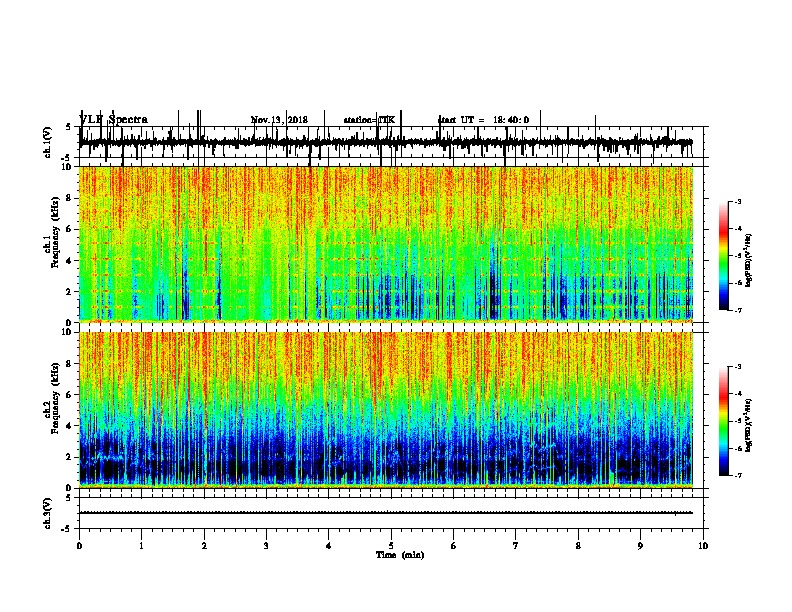Click the "8" kHz tick on ch.1 frequency axis
The height and width of the screenshot is (612, 792).
tap(69, 198)
